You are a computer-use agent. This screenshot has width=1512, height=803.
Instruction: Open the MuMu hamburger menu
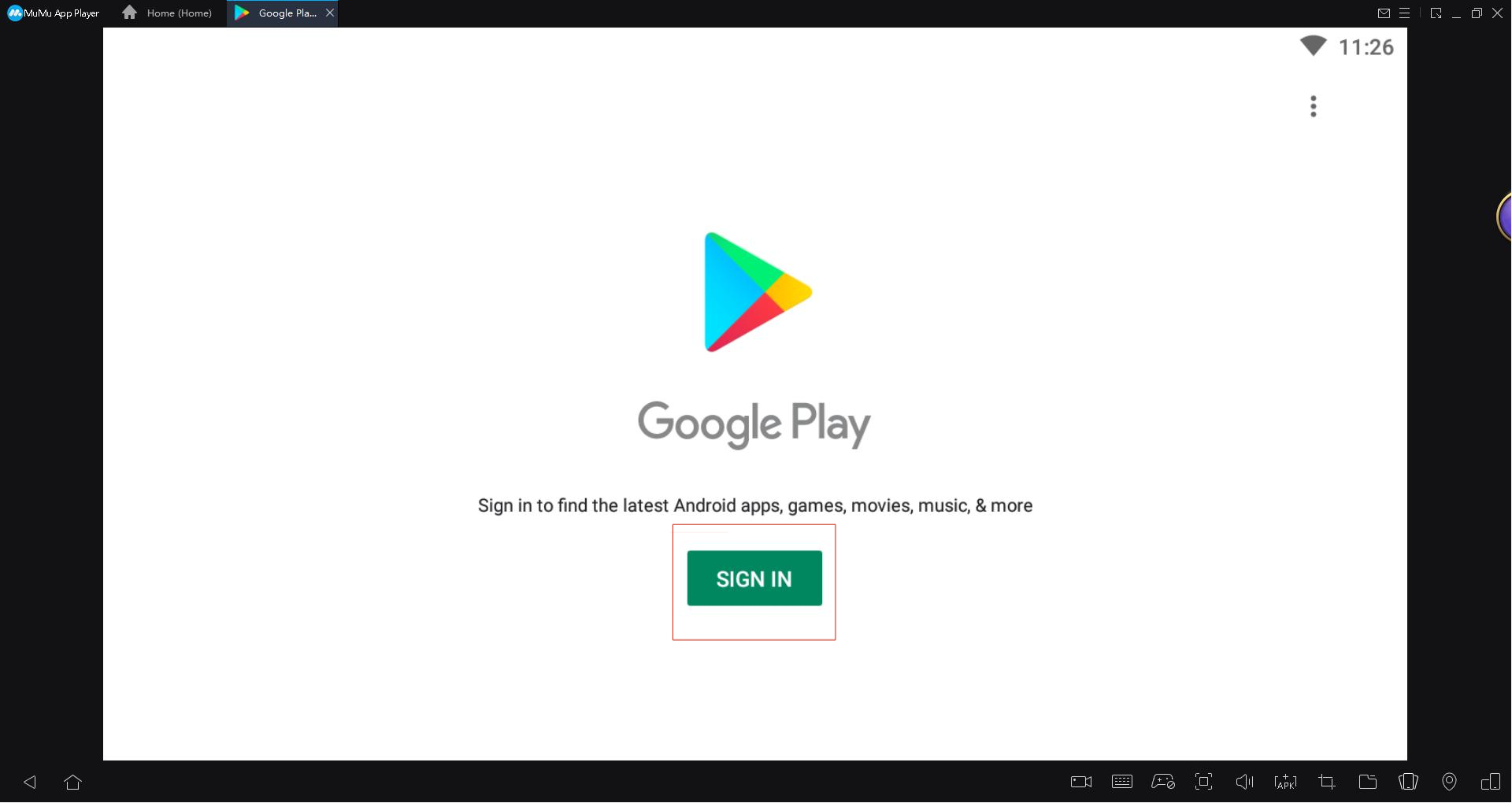pyautogui.click(x=1405, y=13)
